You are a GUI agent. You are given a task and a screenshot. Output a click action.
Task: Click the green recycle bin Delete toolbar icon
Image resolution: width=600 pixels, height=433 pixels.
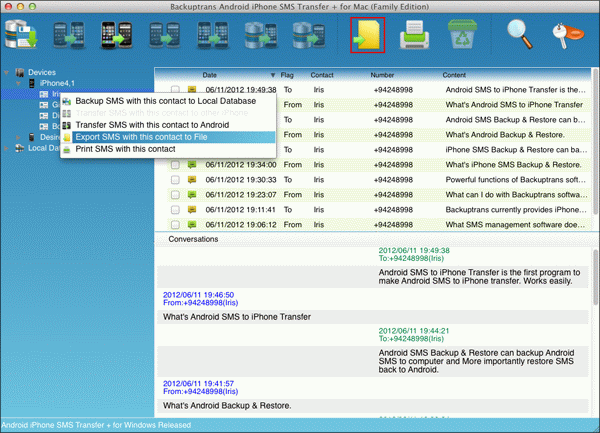pos(462,34)
